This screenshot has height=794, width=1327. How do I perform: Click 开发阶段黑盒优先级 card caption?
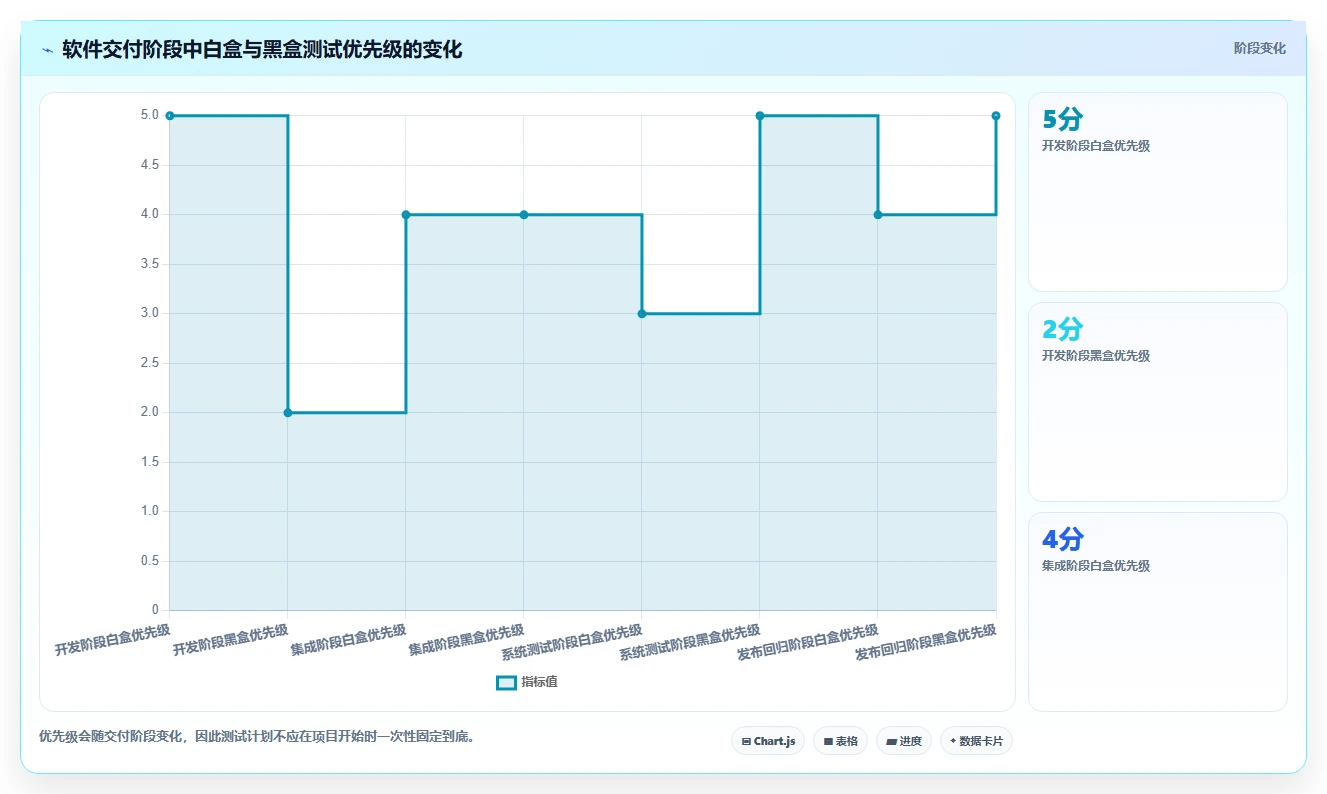point(1096,356)
